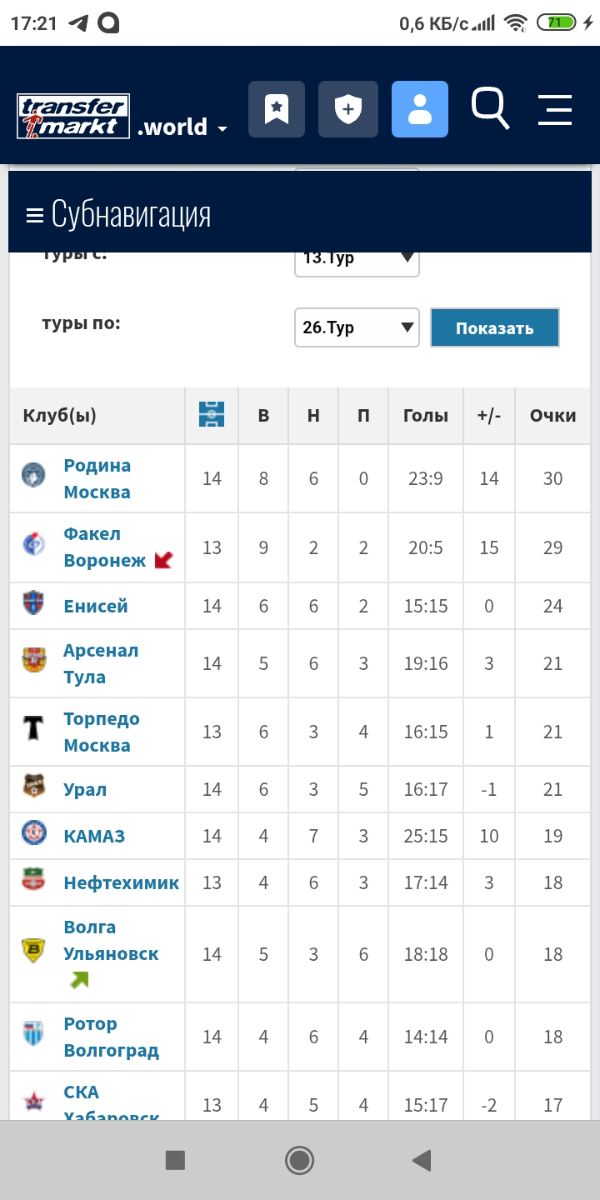This screenshot has height=1200, width=600.
Task: Expand the Субнавигация menu
Action: pyautogui.click(x=118, y=214)
